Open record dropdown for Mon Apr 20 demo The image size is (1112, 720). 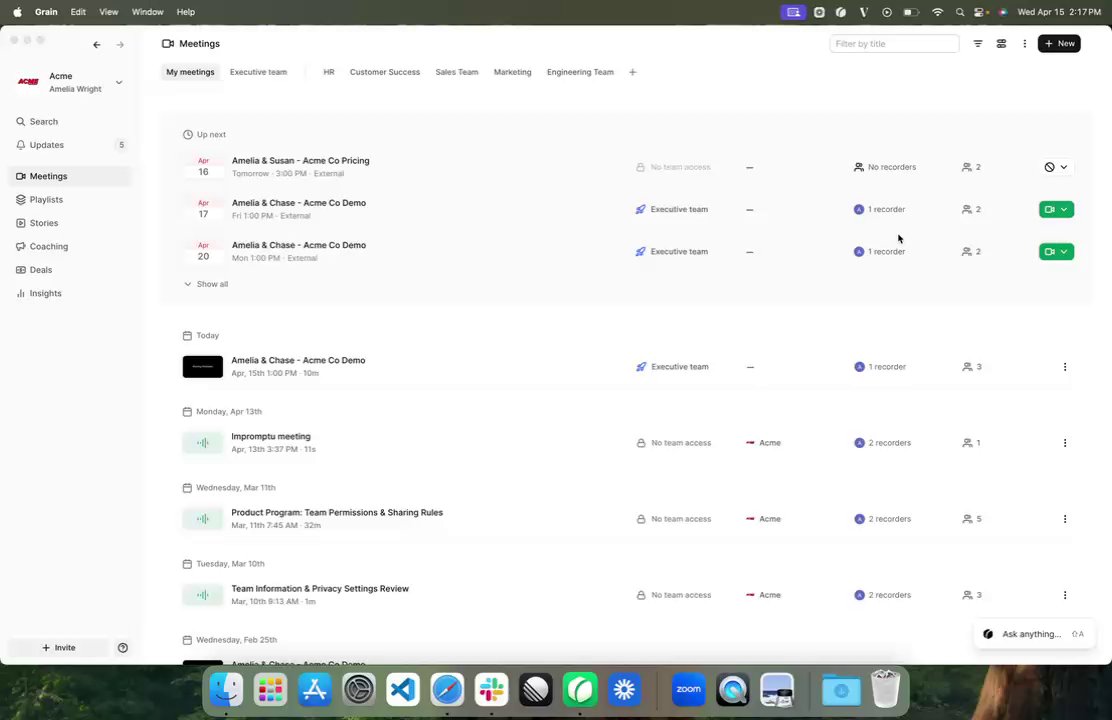pos(1056,252)
